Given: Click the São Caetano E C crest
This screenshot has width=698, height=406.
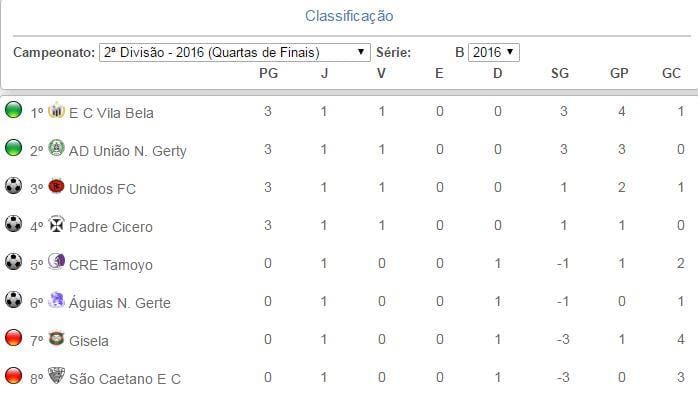Looking at the screenshot, I should [x=56, y=378].
